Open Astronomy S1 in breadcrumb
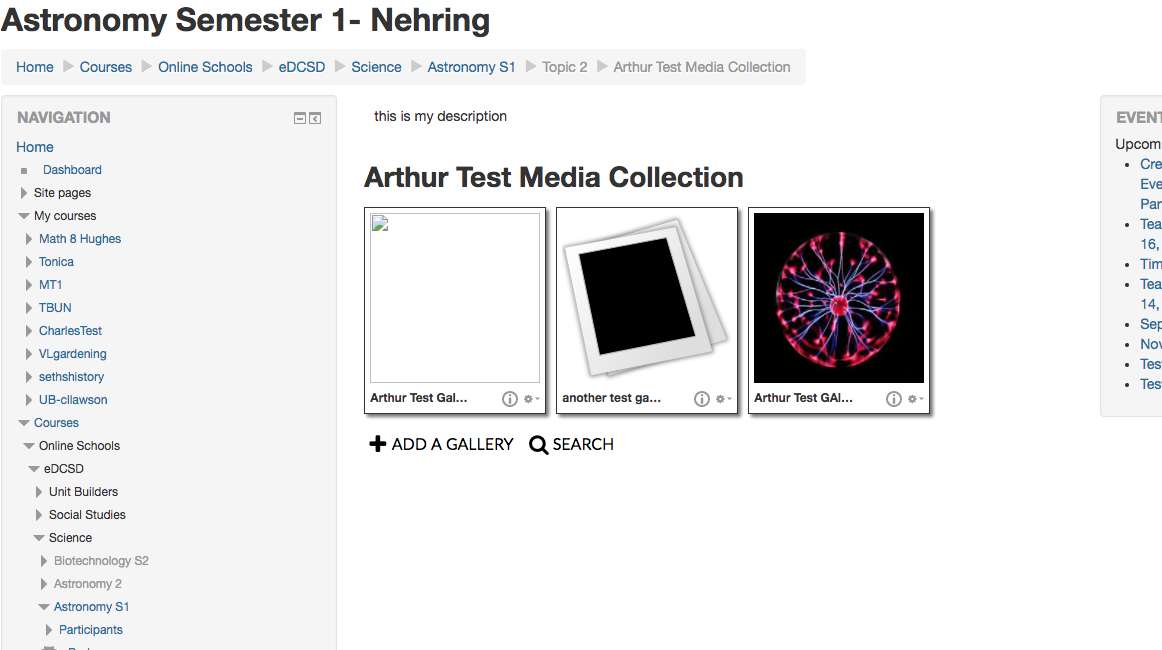1162x650 pixels. tap(471, 67)
